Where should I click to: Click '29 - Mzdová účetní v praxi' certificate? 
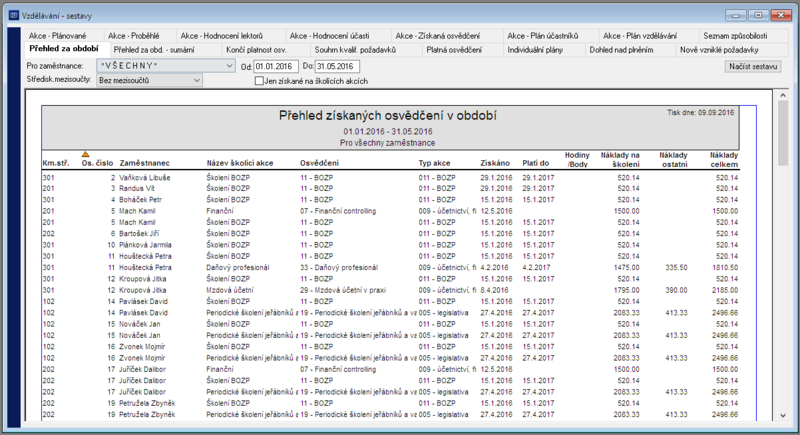(x=343, y=290)
